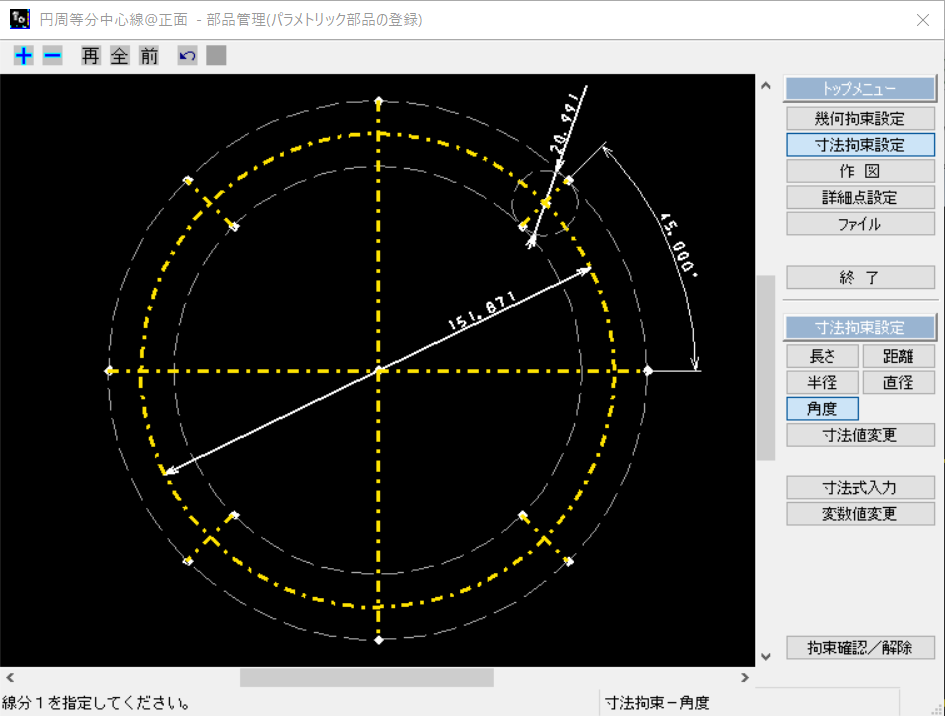This screenshot has width=945, height=716.
Task: Click the vertical scrollbar thumb
Action: click(766, 368)
